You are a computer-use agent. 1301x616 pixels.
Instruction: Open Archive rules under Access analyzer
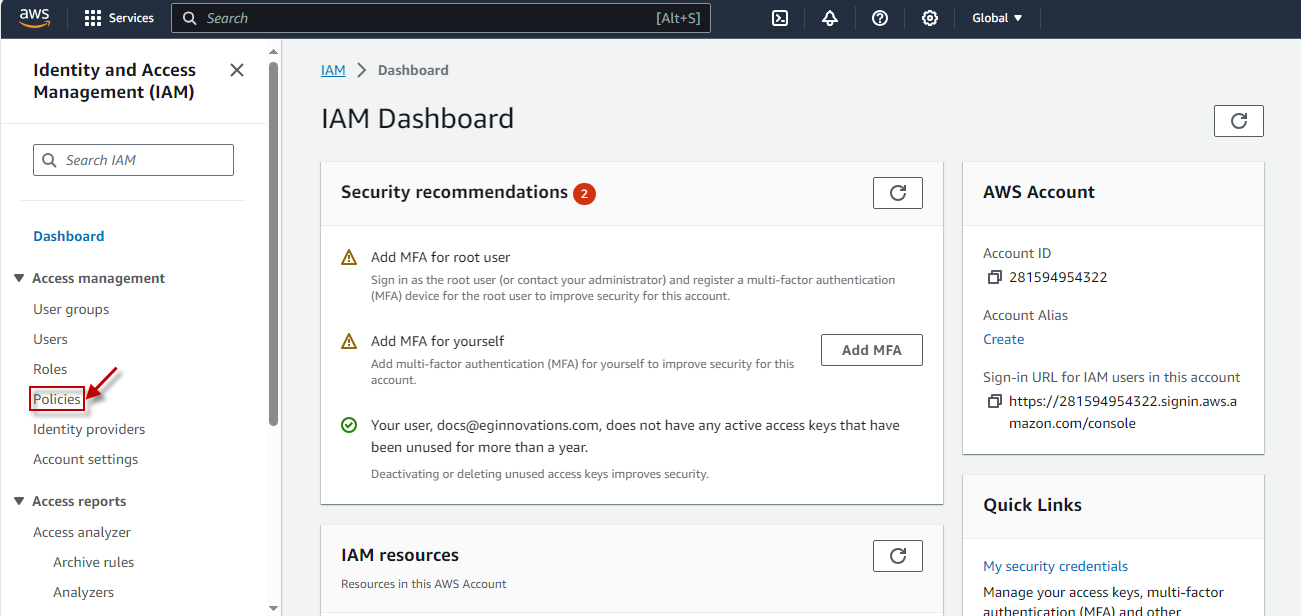[x=93, y=562]
